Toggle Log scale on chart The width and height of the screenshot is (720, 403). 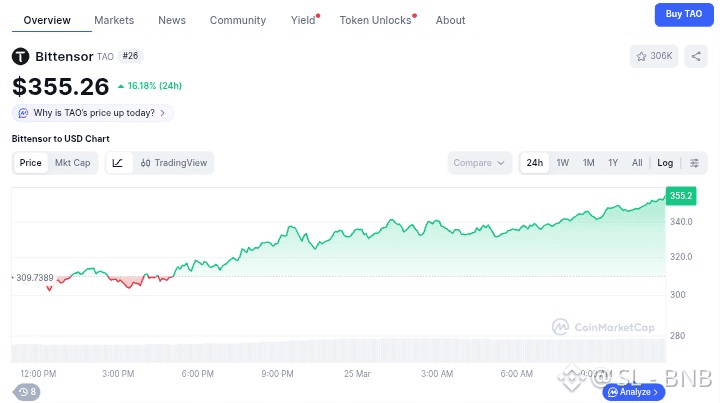tap(665, 163)
